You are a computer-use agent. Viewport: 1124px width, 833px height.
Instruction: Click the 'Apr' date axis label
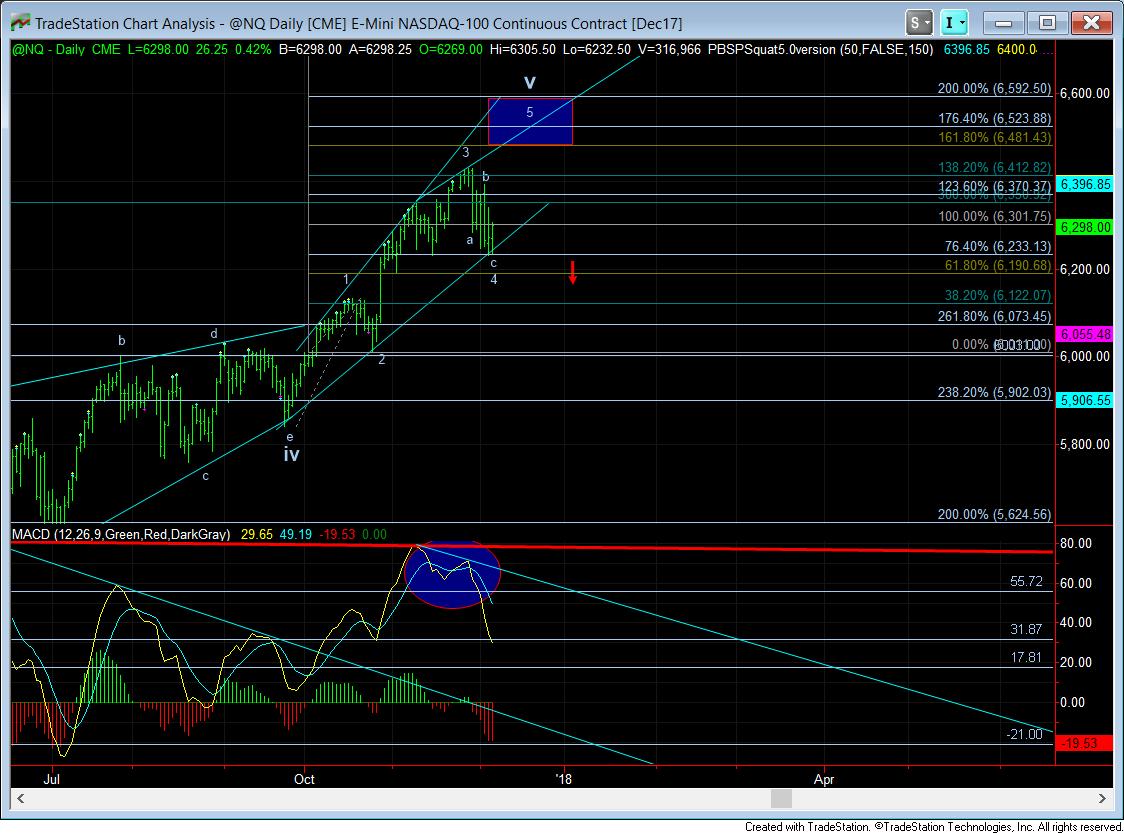(x=824, y=779)
